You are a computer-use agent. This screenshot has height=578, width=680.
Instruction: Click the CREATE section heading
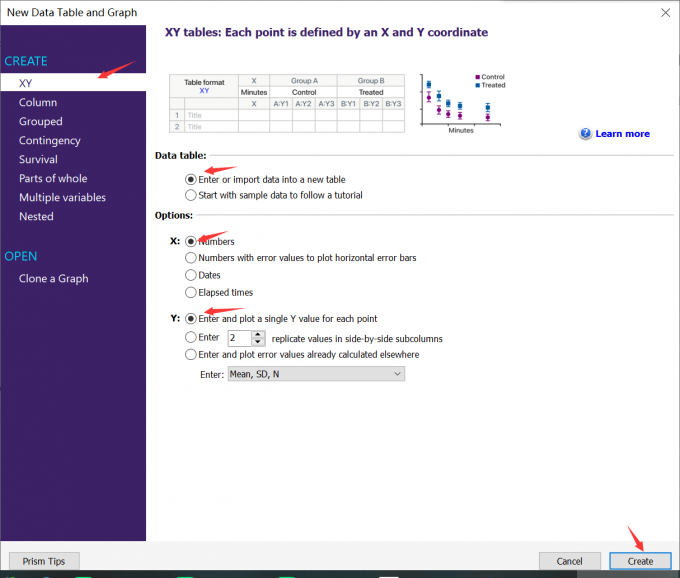(26, 61)
